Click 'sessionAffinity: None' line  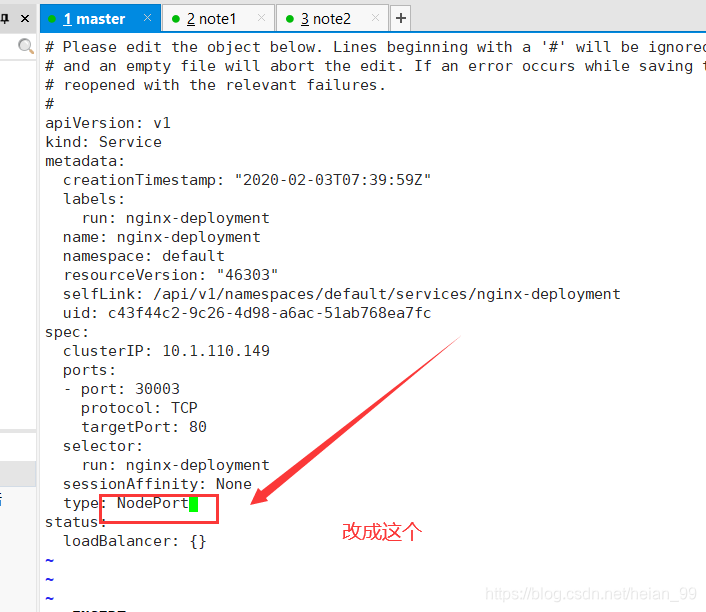157,484
